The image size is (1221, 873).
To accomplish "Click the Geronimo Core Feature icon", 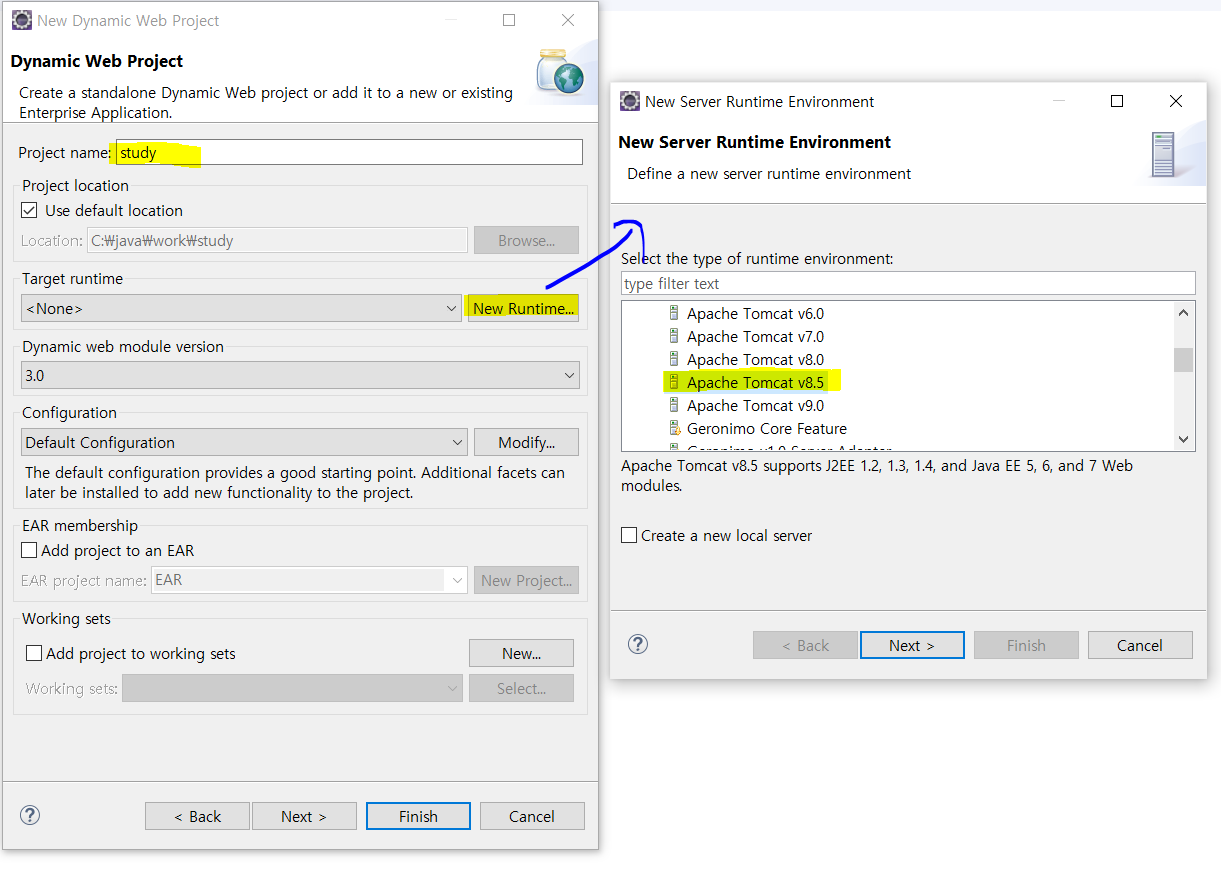I will (x=674, y=428).
